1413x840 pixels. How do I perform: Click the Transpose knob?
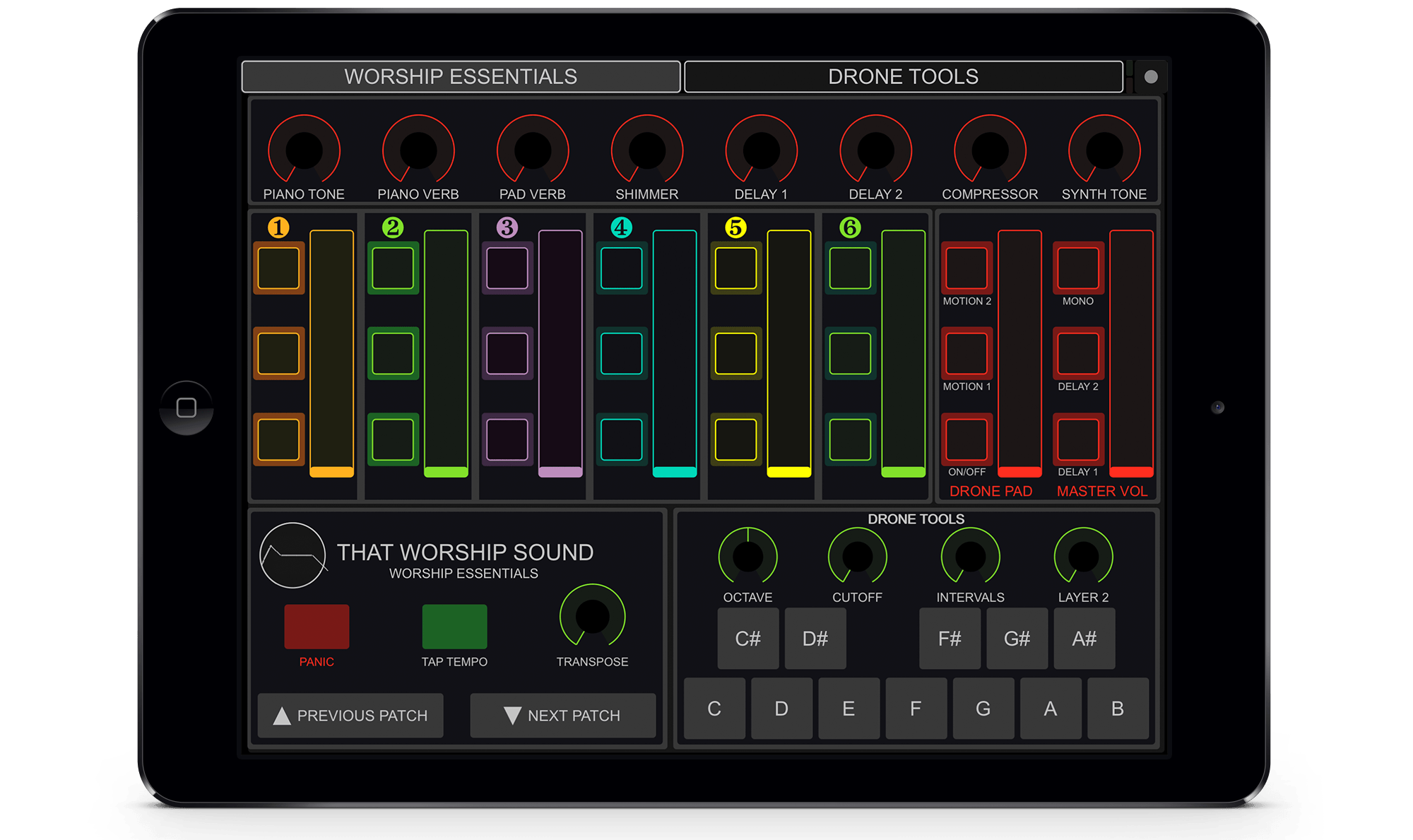(x=592, y=617)
